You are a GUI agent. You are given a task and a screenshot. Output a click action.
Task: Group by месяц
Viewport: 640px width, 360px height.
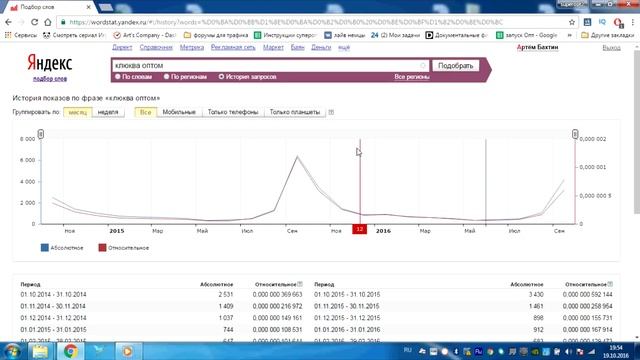pos(78,112)
